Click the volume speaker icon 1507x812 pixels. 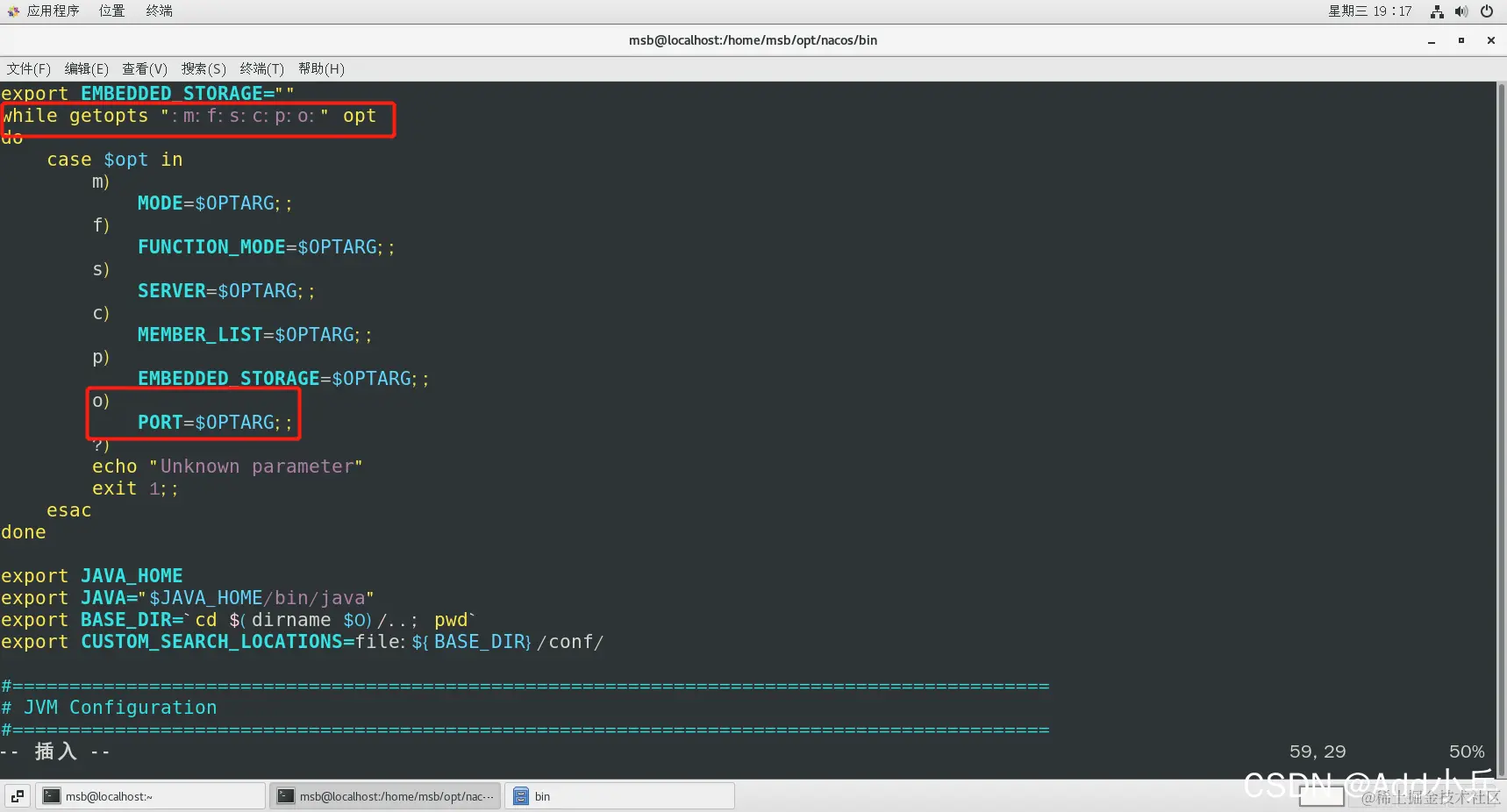tap(1461, 11)
